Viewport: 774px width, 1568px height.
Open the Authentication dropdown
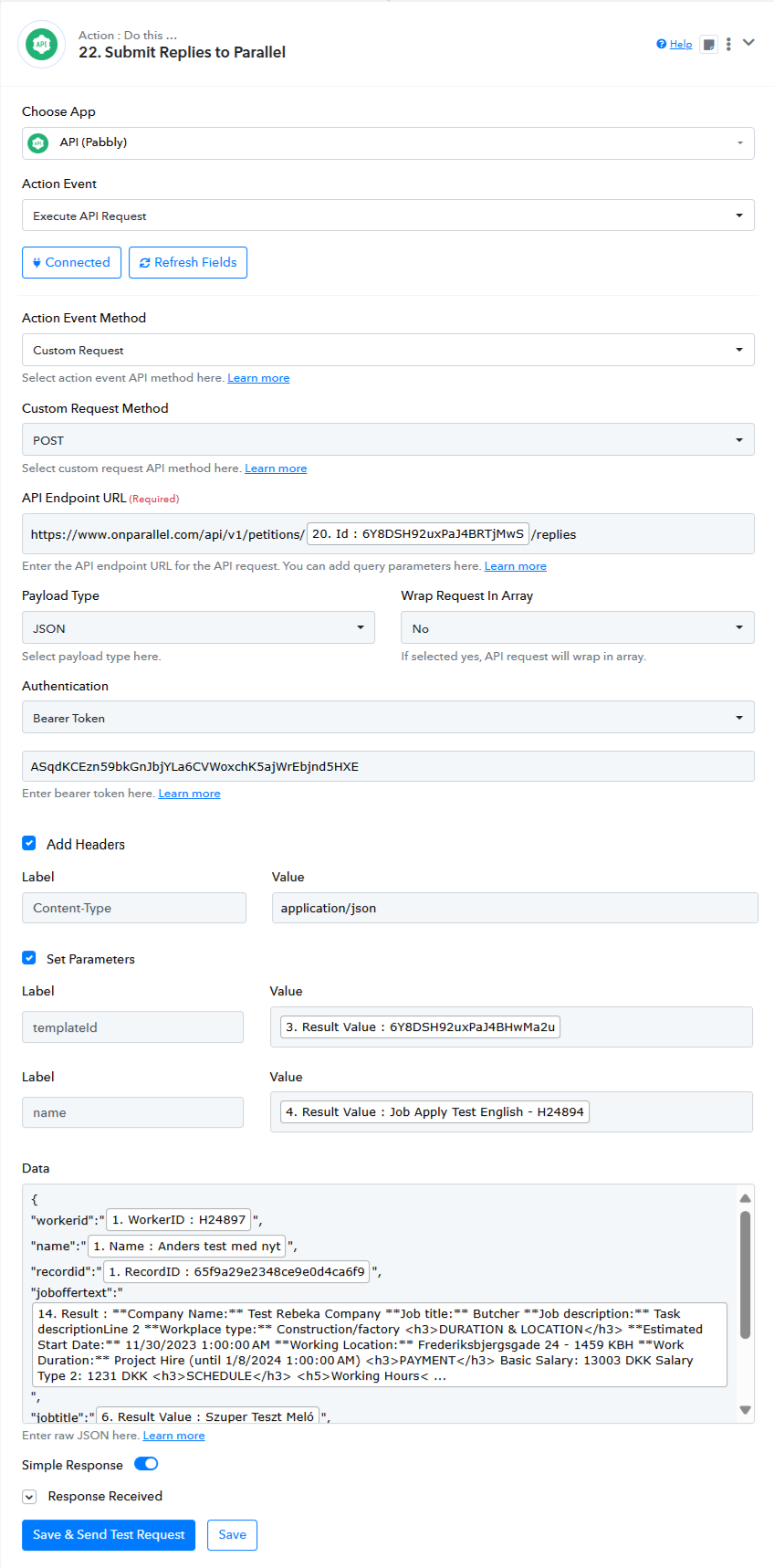pyautogui.click(x=388, y=717)
